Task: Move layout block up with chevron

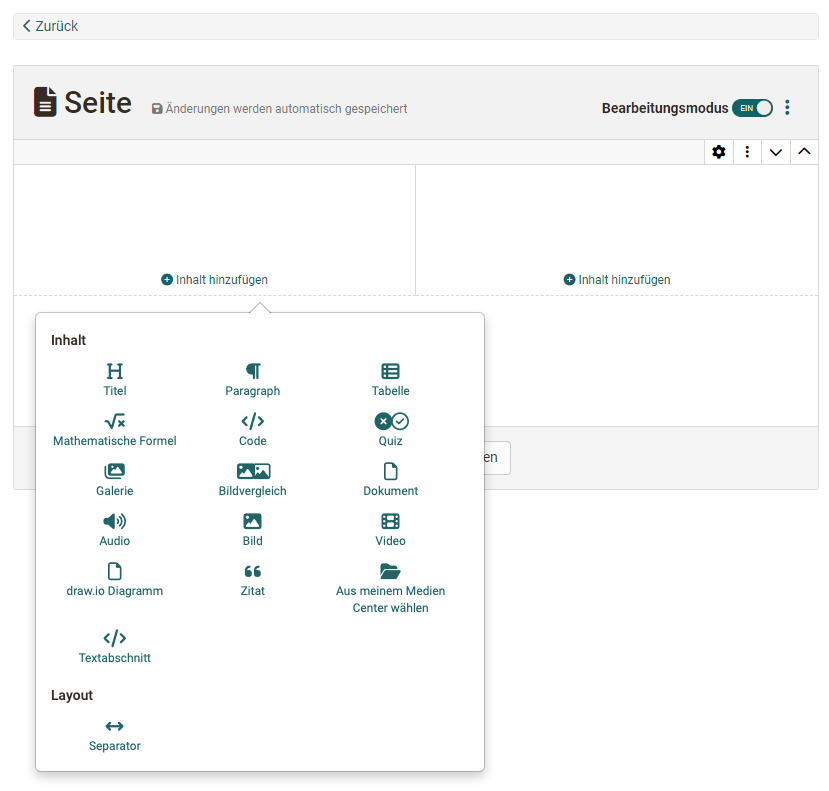Action: click(804, 152)
